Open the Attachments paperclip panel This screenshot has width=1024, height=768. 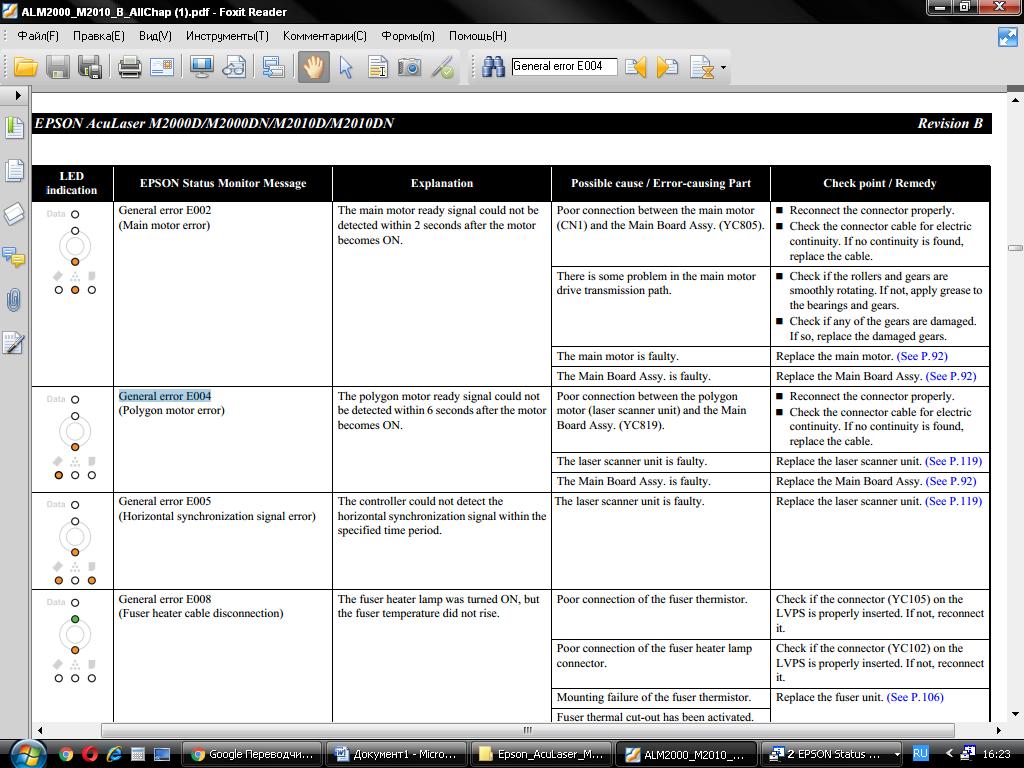pos(14,300)
